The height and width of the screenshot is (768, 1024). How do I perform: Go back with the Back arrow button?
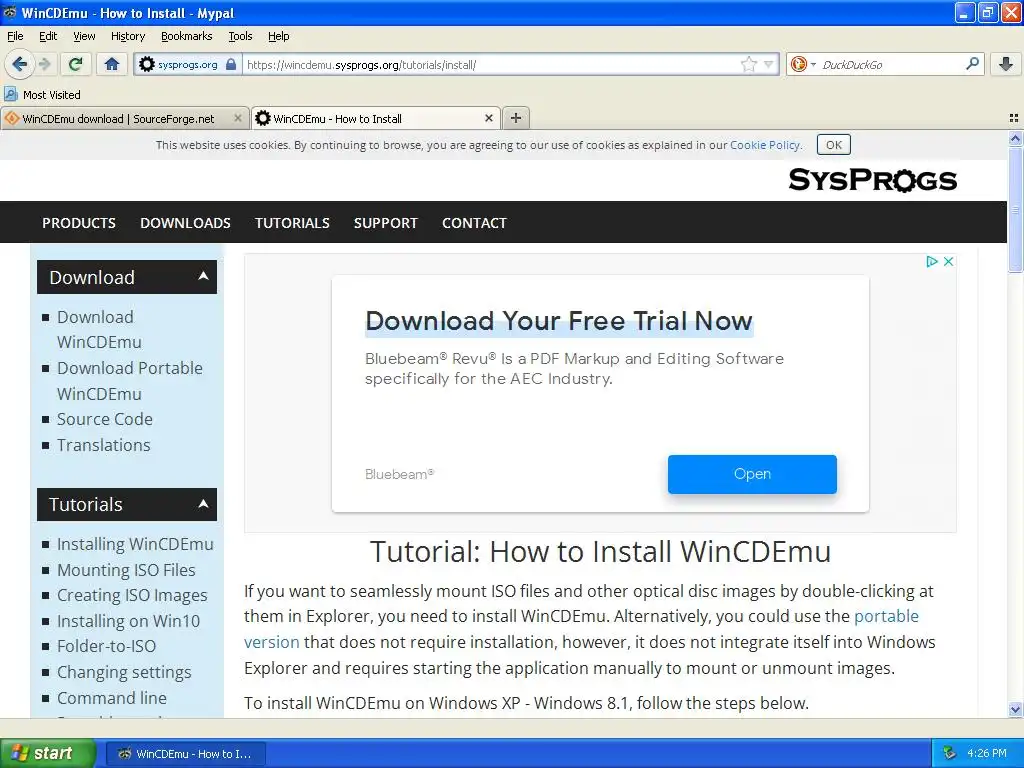point(19,64)
